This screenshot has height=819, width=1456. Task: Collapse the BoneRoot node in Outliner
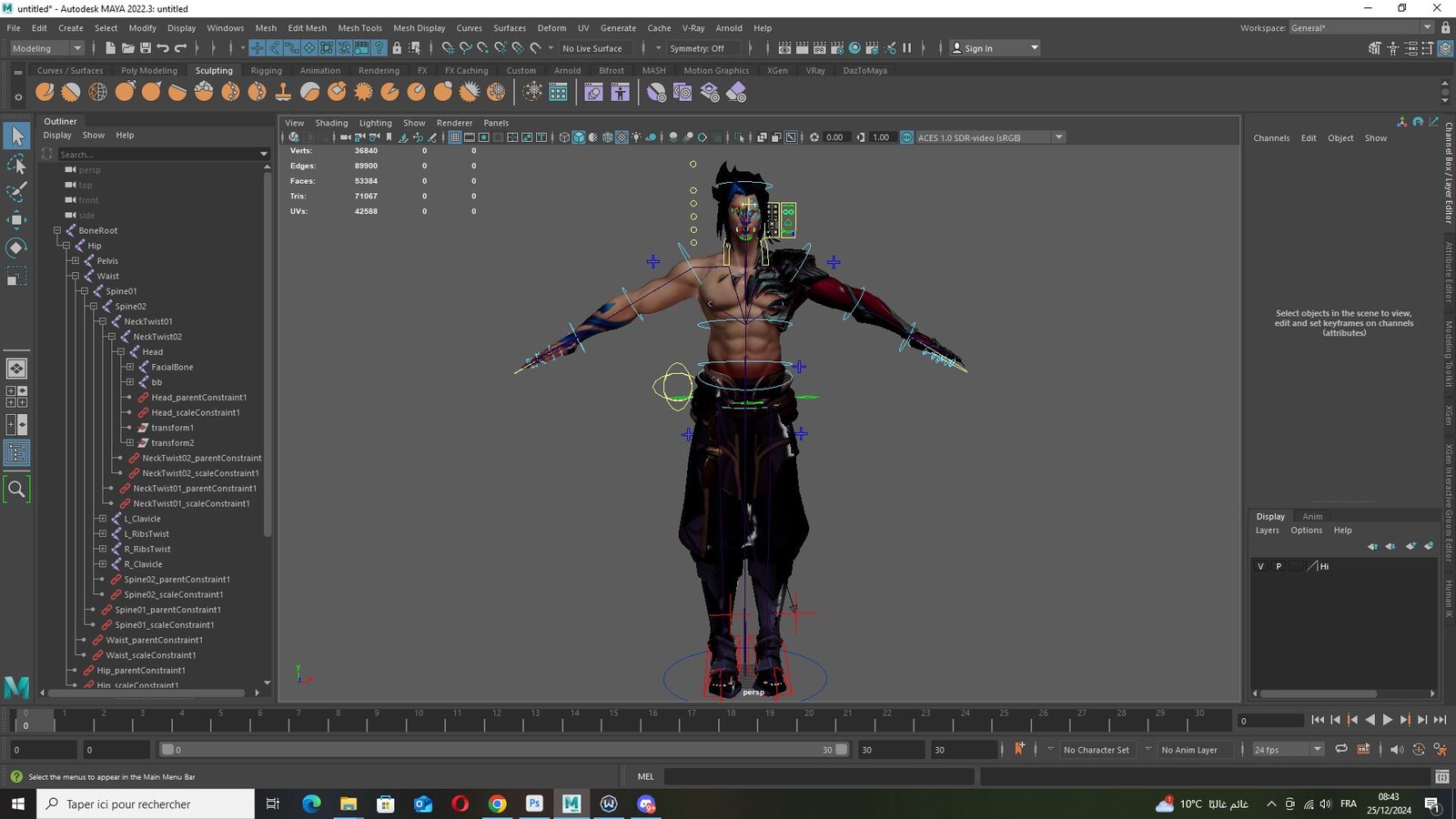57,230
